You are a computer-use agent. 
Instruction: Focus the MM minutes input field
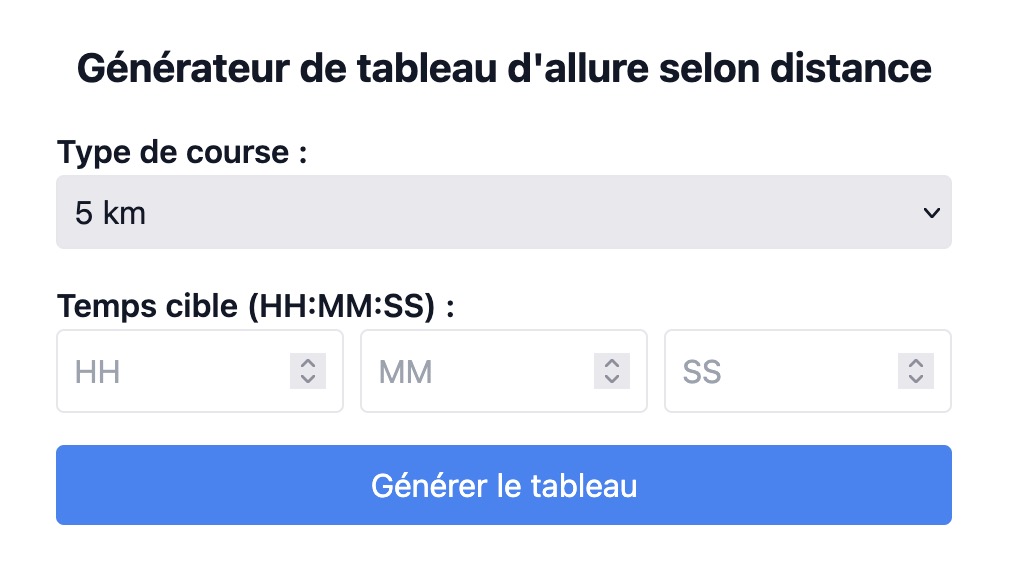[x=503, y=371]
